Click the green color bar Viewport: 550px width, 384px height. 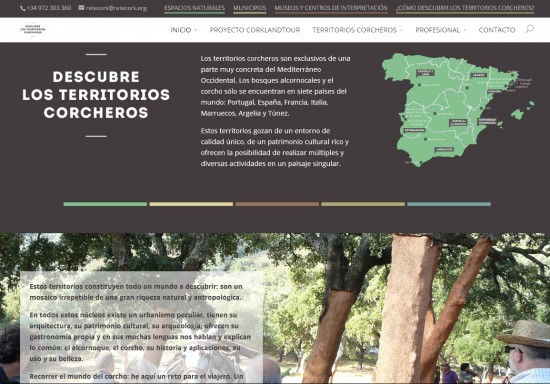point(105,204)
